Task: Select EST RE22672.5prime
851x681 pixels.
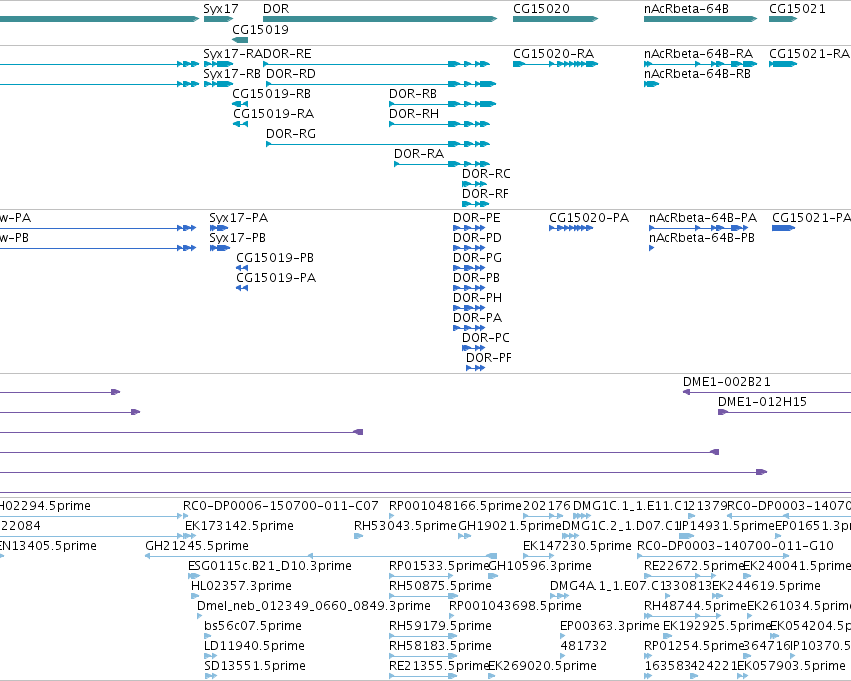Action: pyautogui.click(x=693, y=566)
